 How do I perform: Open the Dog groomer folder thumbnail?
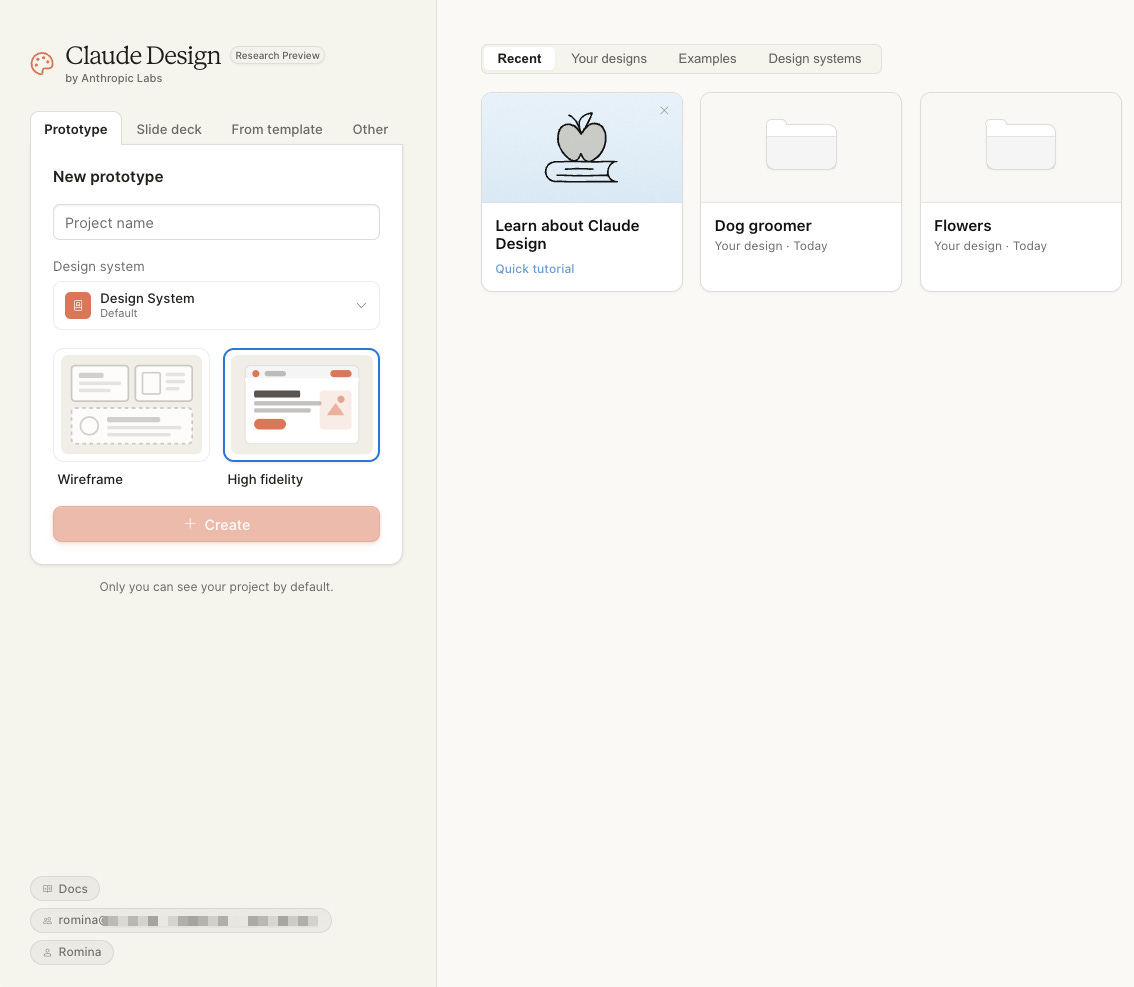click(801, 145)
